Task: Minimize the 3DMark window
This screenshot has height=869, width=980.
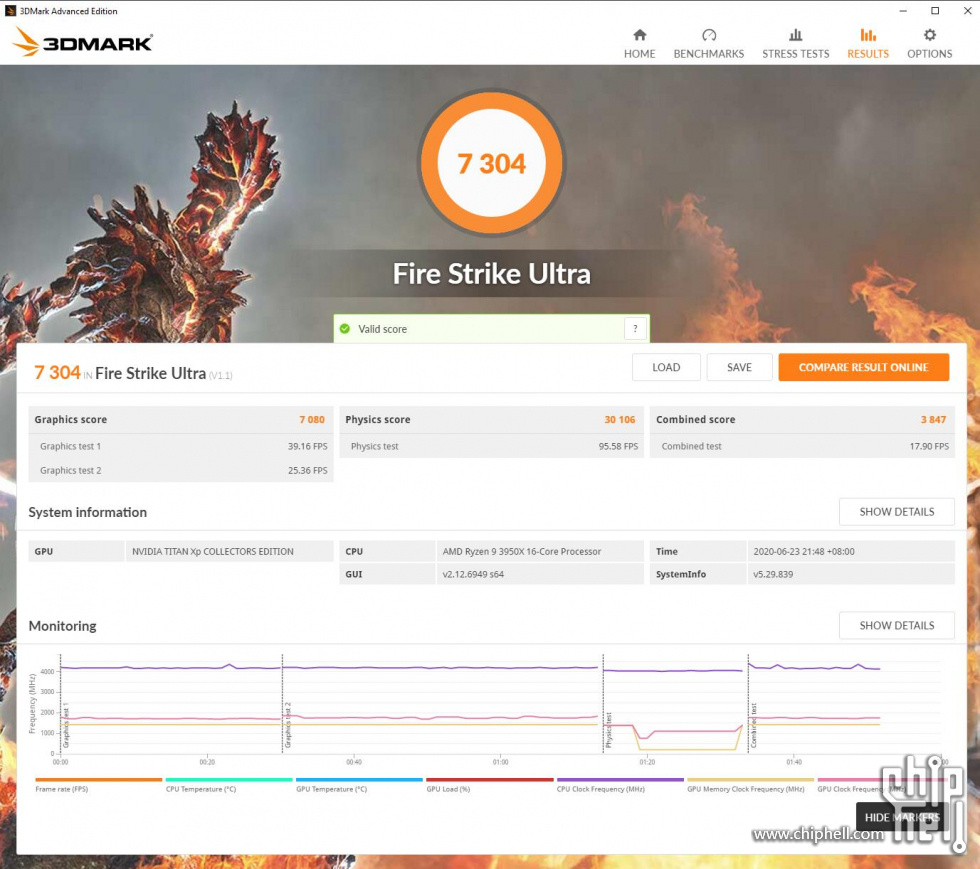Action: point(903,11)
